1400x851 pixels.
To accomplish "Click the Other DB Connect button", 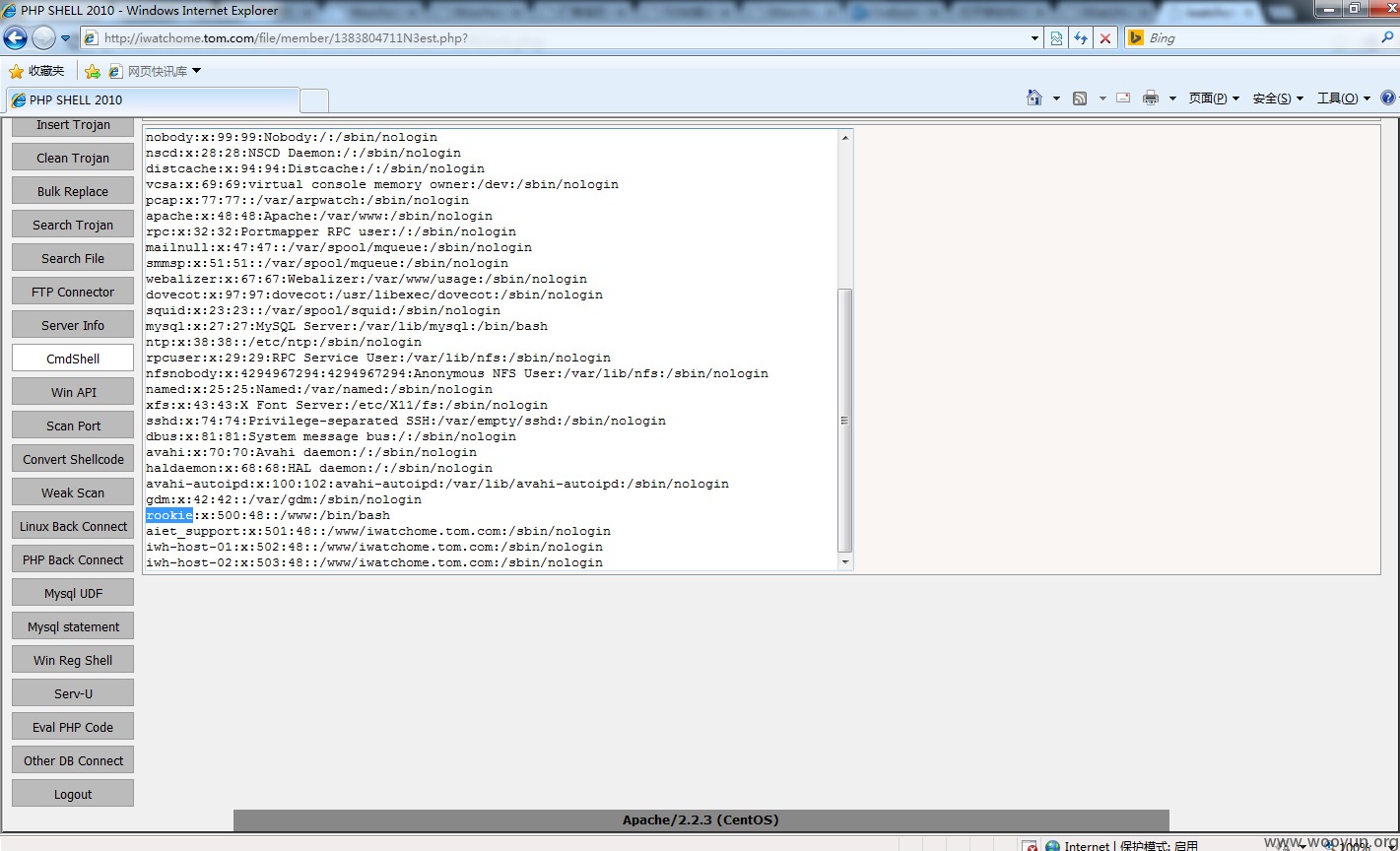I will coord(73,760).
